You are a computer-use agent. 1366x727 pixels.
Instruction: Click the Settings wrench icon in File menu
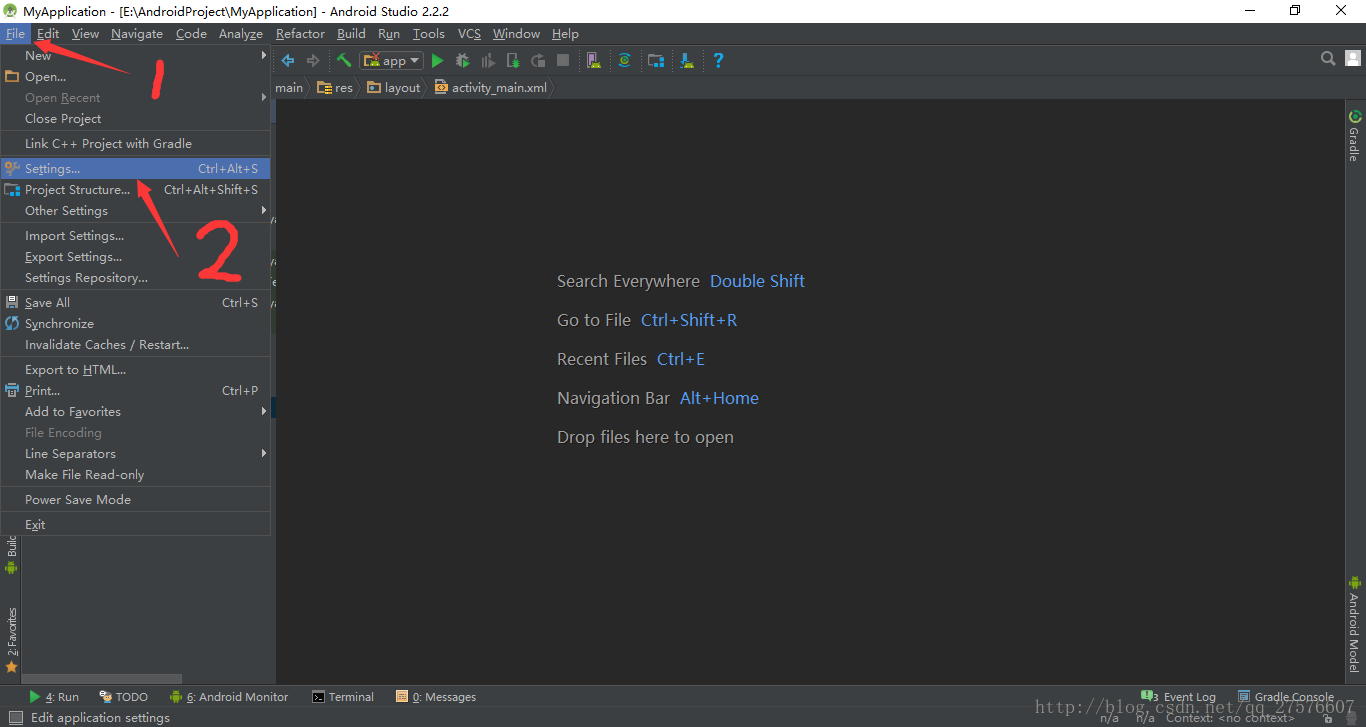[12, 168]
